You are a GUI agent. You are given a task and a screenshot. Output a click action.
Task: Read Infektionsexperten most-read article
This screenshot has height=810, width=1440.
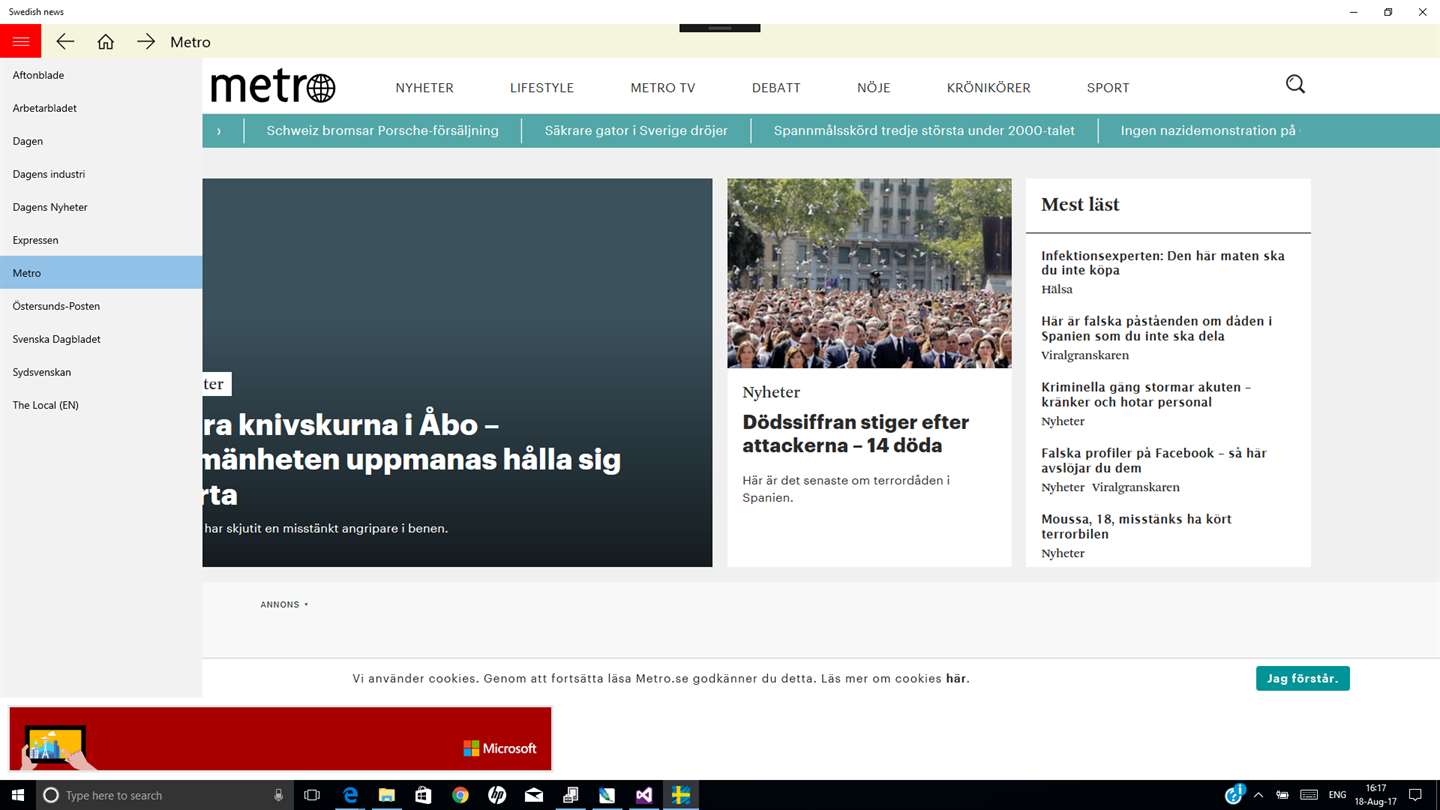(x=1163, y=263)
